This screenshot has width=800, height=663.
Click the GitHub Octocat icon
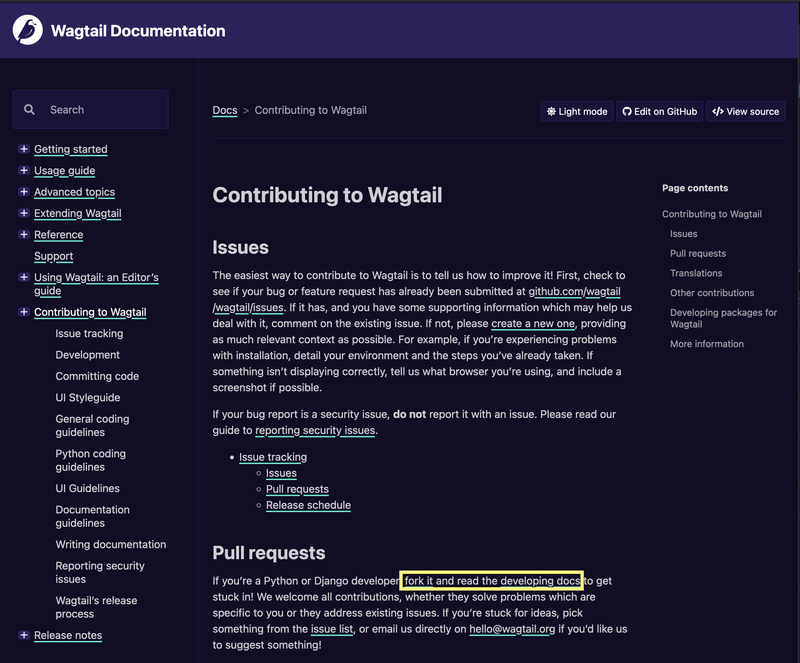click(x=626, y=111)
